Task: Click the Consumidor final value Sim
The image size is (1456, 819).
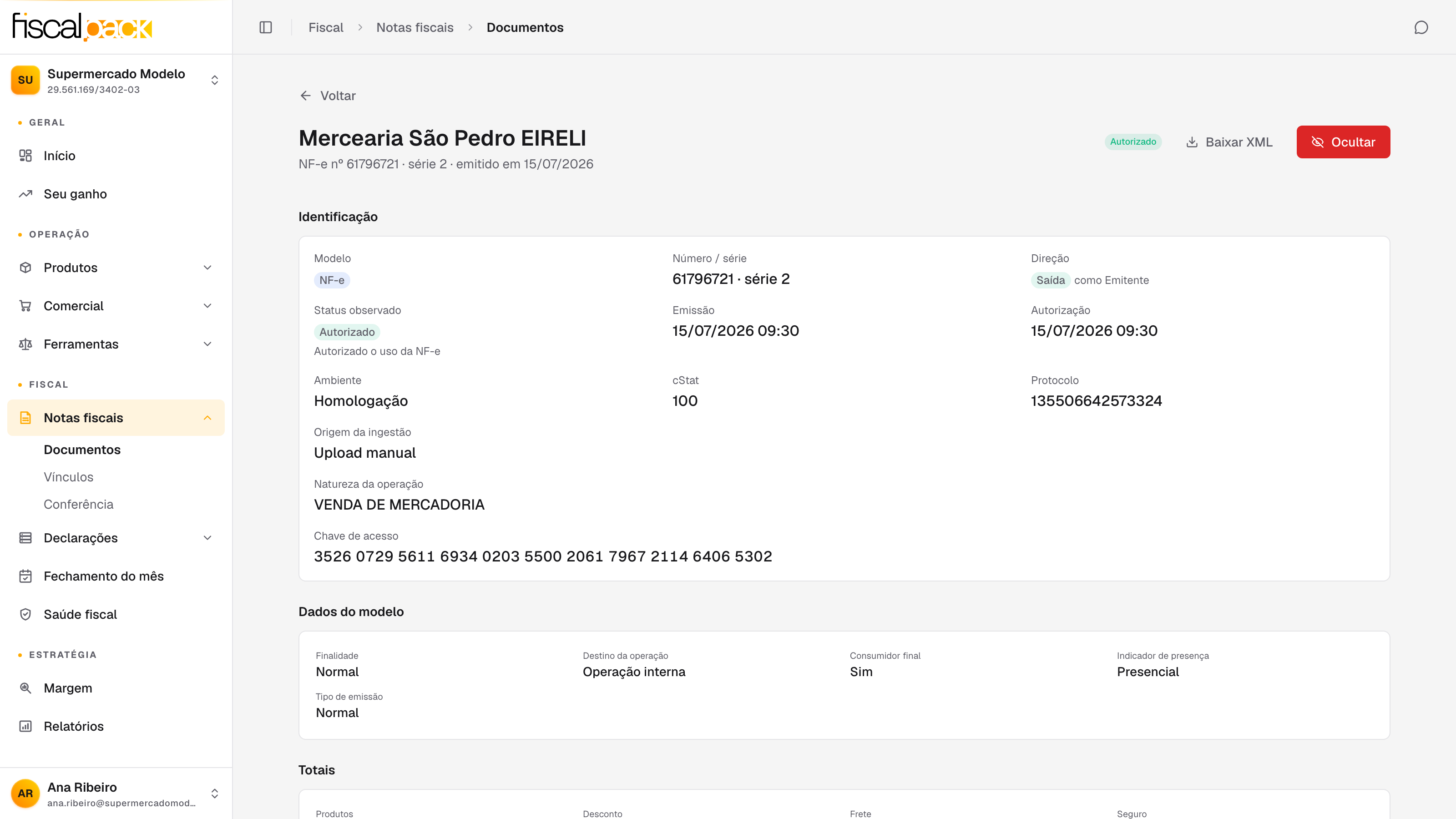Action: click(x=861, y=672)
